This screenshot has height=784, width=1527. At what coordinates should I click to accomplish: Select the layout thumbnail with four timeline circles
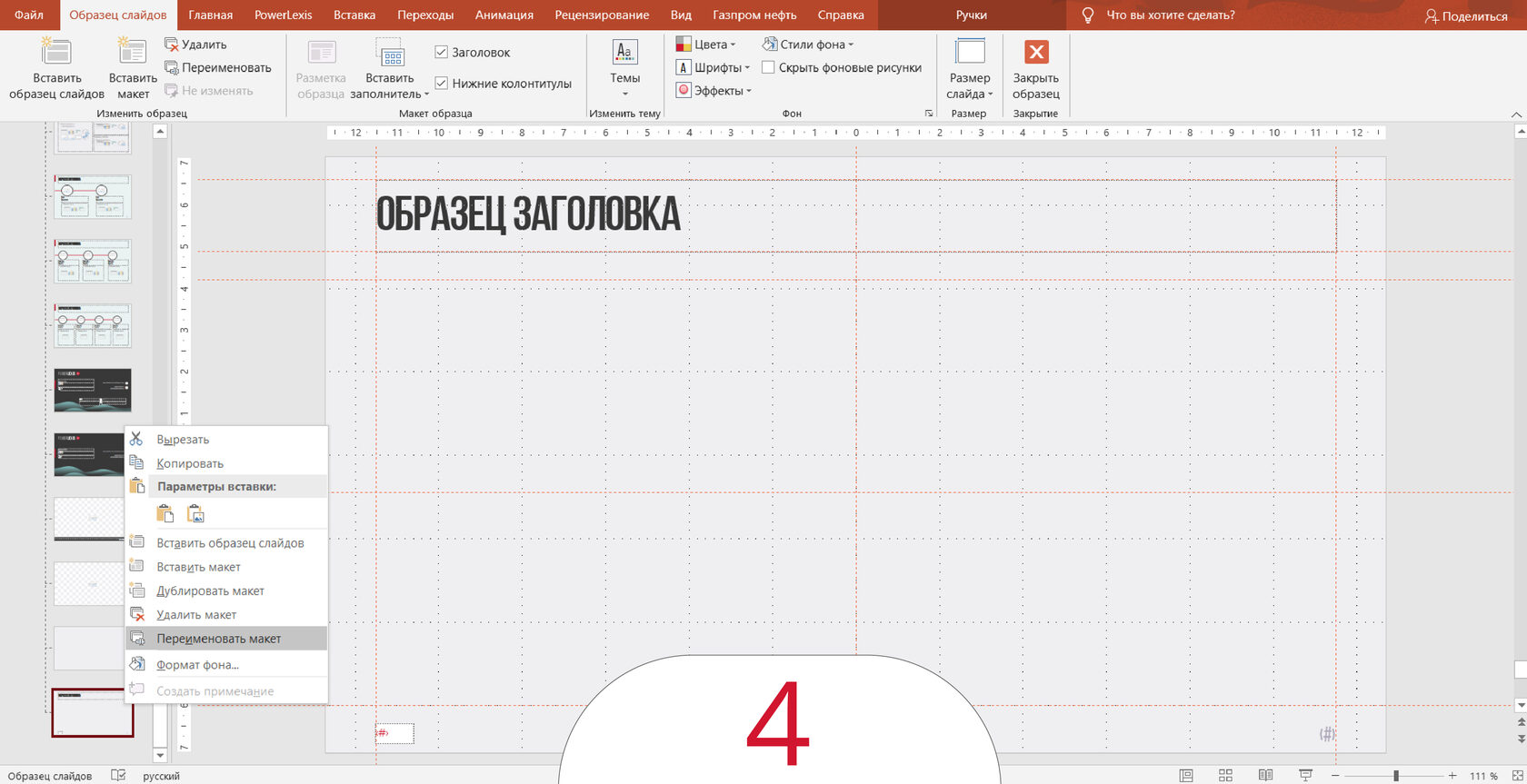coord(93,325)
